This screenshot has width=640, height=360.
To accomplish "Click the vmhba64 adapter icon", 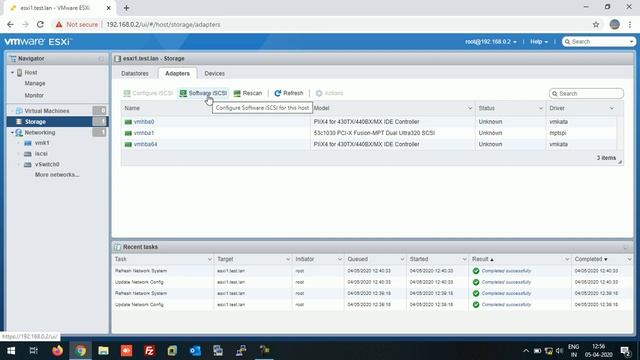I will [x=128, y=144].
